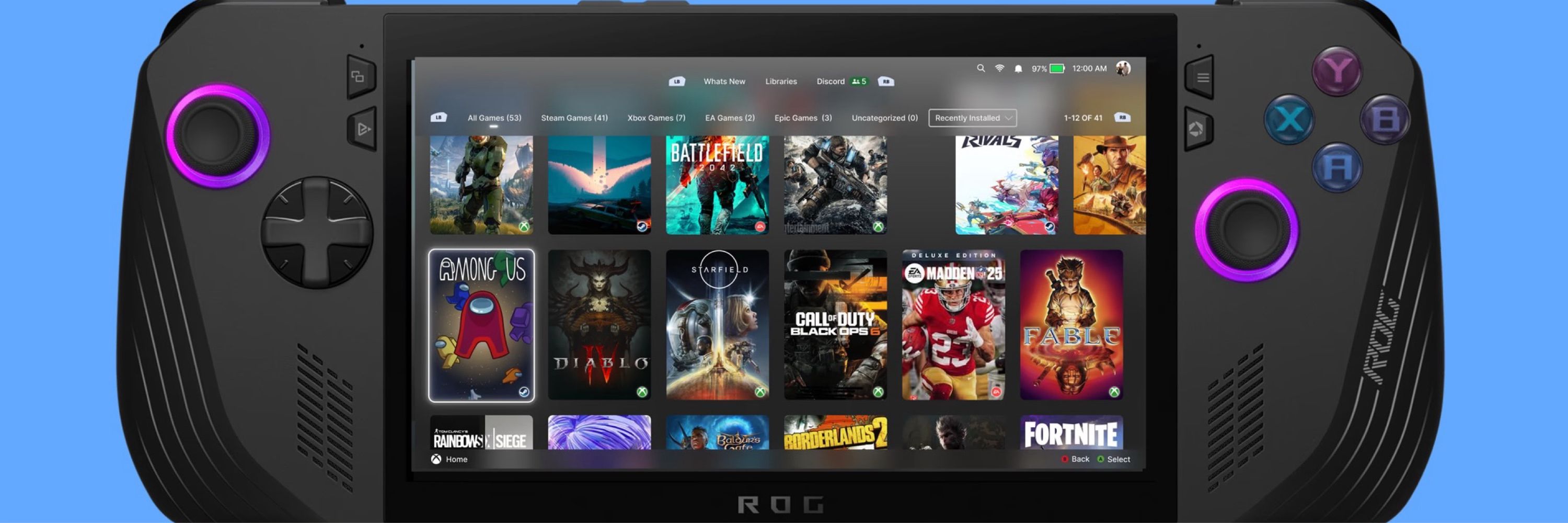The width and height of the screenshot is (1568, 523).
Task: Select the All Games (53) filter
Action: pos(494,118)
